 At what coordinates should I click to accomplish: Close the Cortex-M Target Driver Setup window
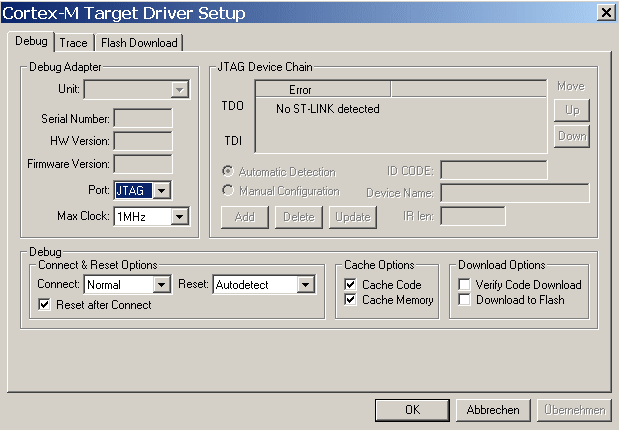pyautogui.click(x=606, y=13)
